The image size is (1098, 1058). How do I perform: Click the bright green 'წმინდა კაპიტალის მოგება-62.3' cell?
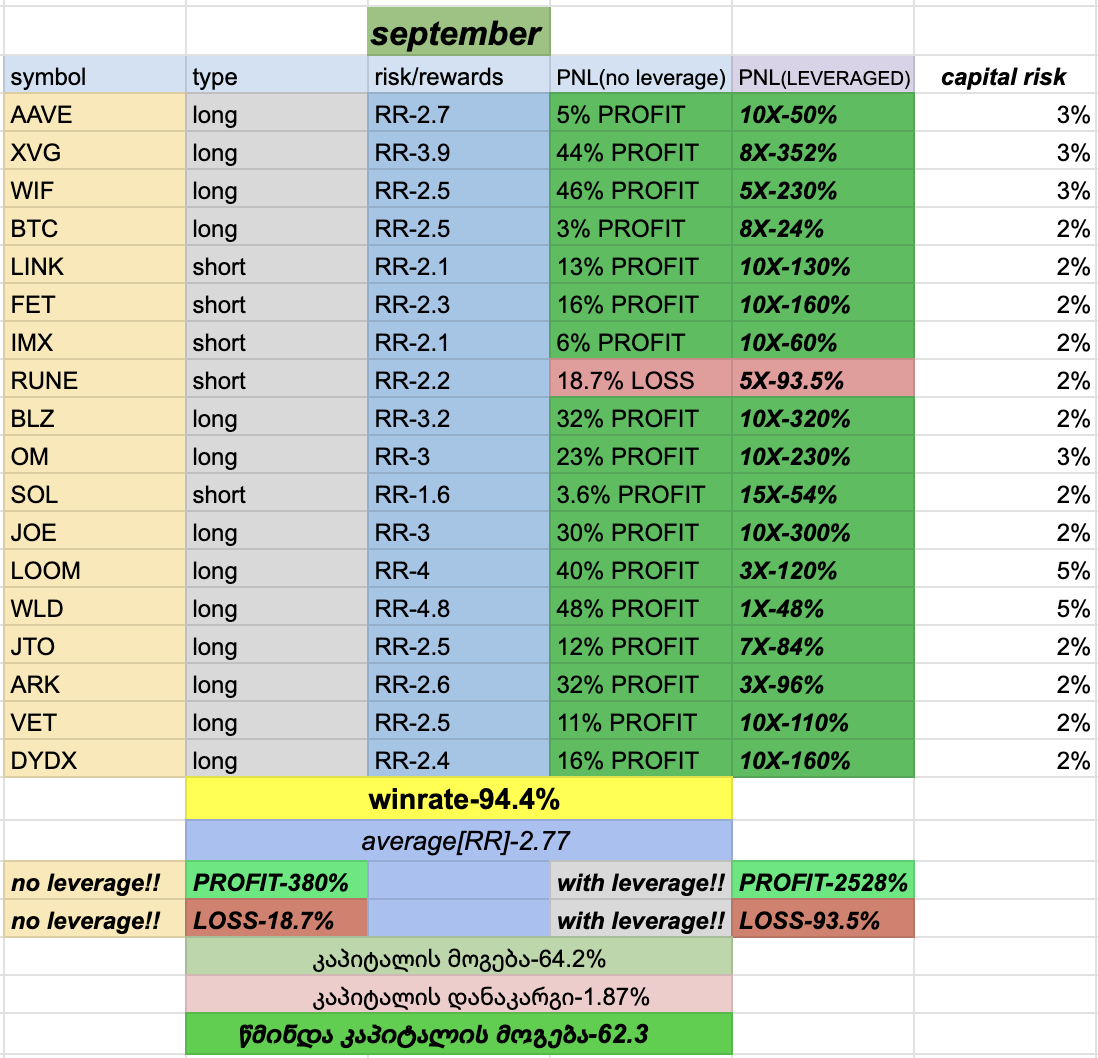click(x=458, y=1035)
